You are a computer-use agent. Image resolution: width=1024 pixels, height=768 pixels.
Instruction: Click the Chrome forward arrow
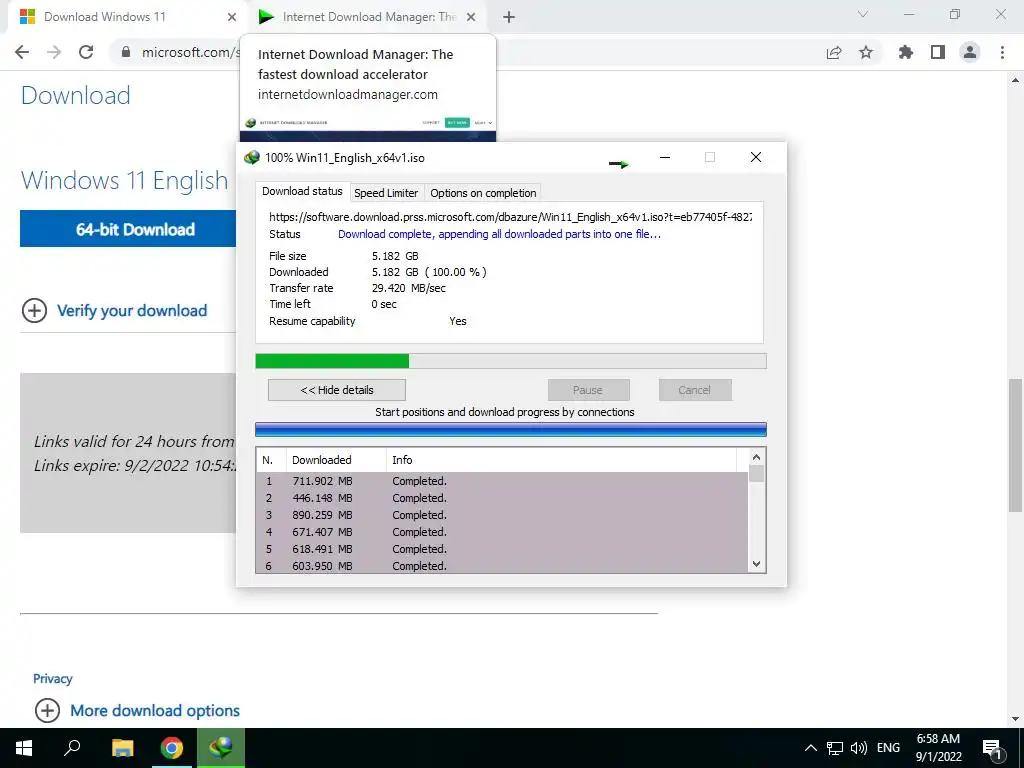(54, 52)
